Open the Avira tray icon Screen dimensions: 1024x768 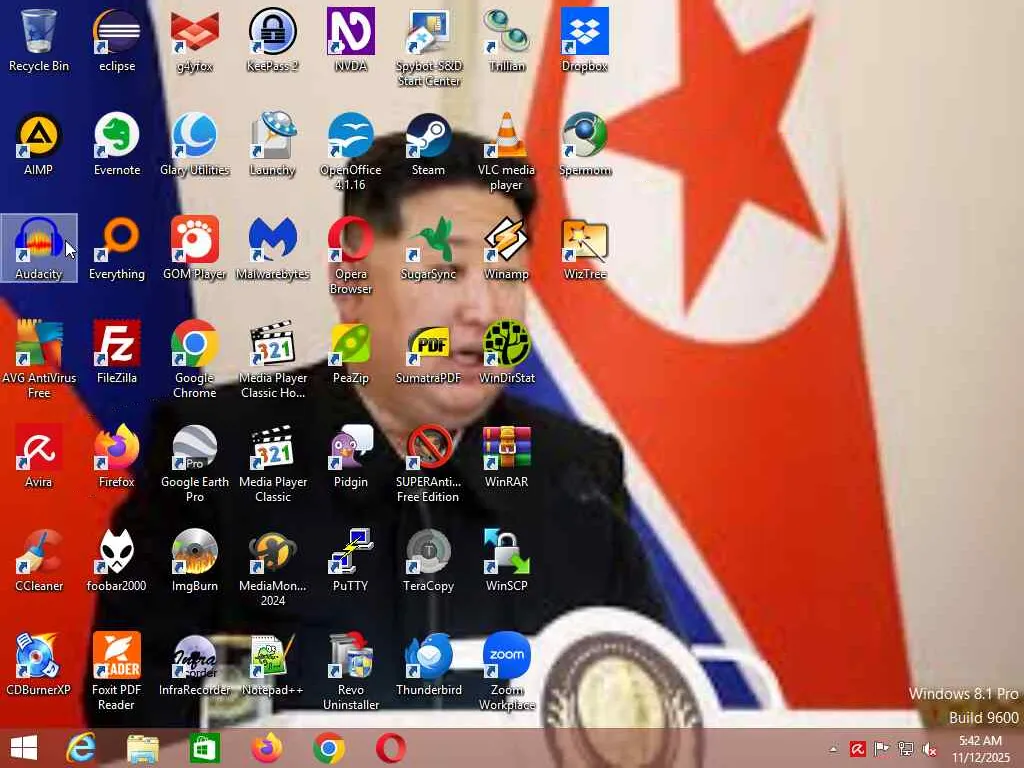click(857, 749)
